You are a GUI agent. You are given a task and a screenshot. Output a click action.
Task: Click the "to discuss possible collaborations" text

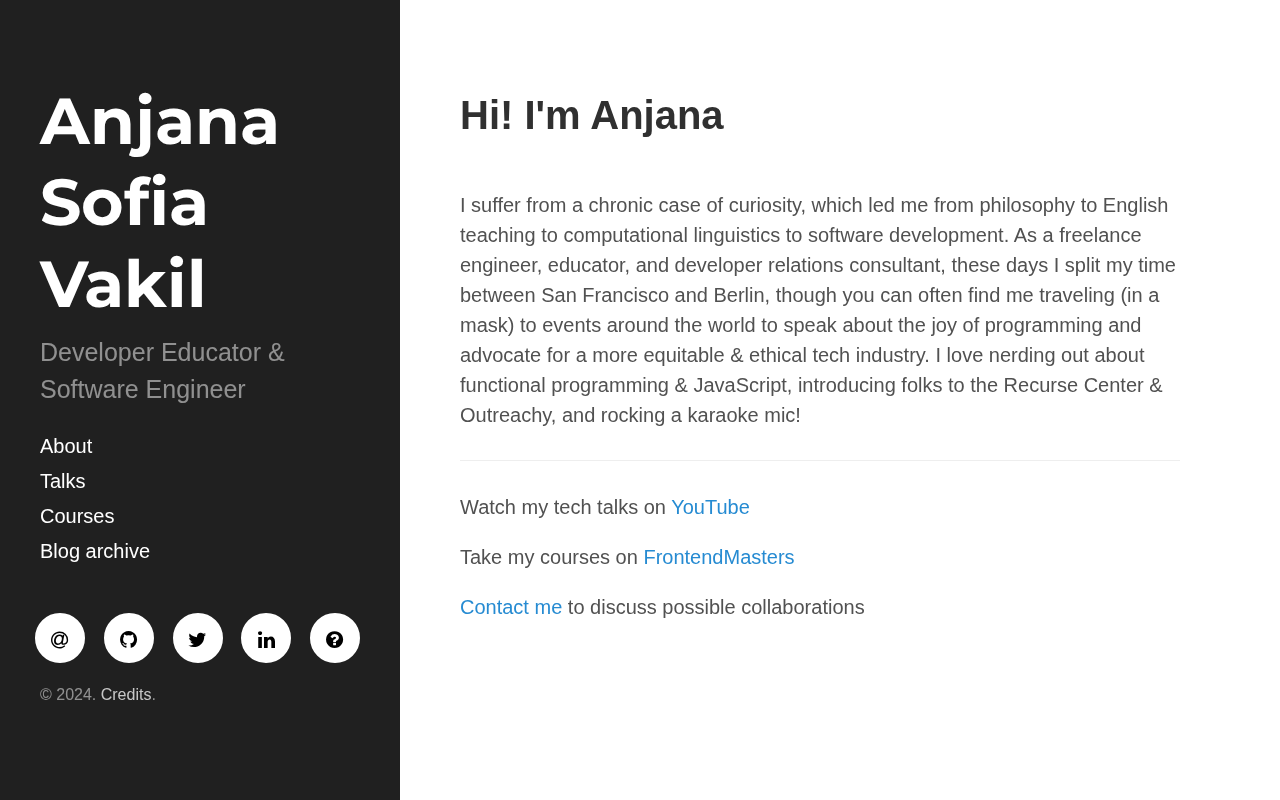716,607
